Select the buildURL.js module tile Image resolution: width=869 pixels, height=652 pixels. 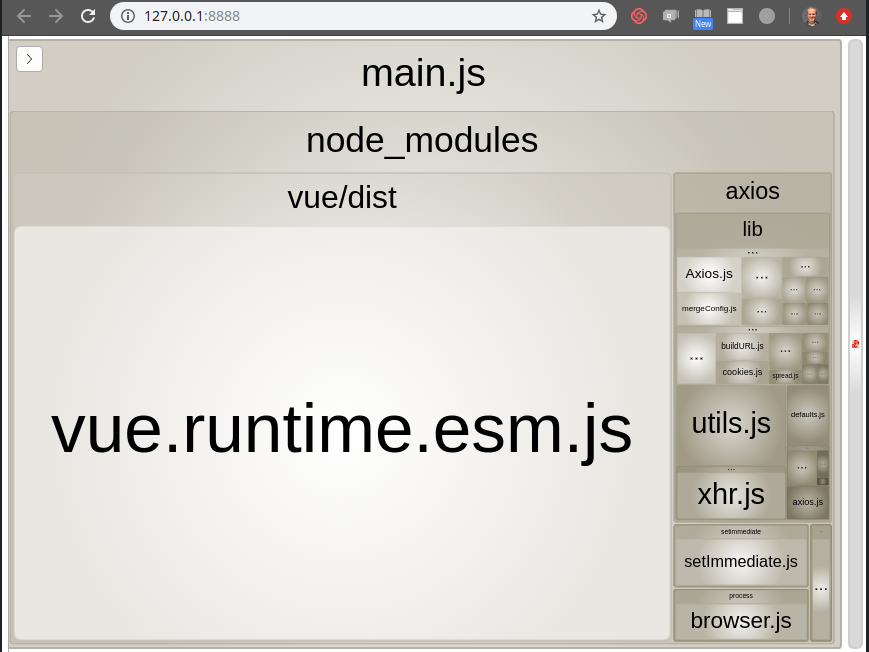point(742,345)
